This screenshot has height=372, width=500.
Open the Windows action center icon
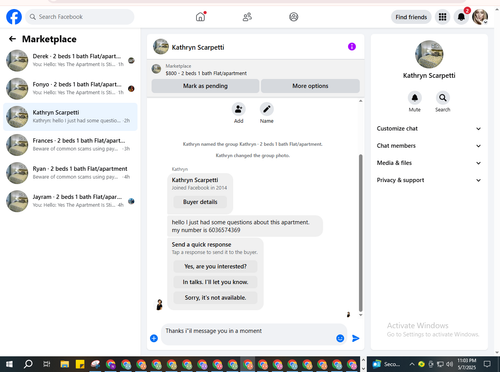tap(487, 364)
